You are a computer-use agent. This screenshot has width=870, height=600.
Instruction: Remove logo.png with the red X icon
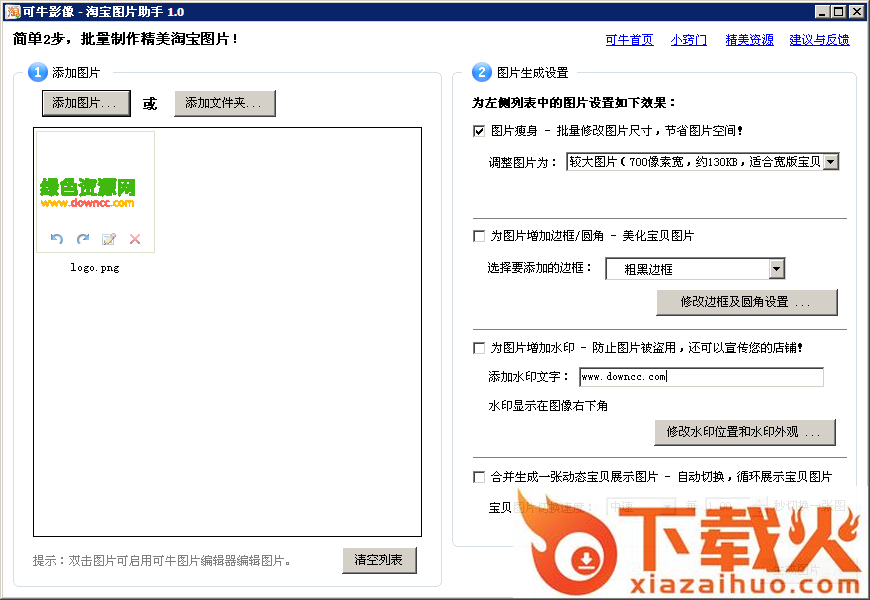(x=135, y=239)
